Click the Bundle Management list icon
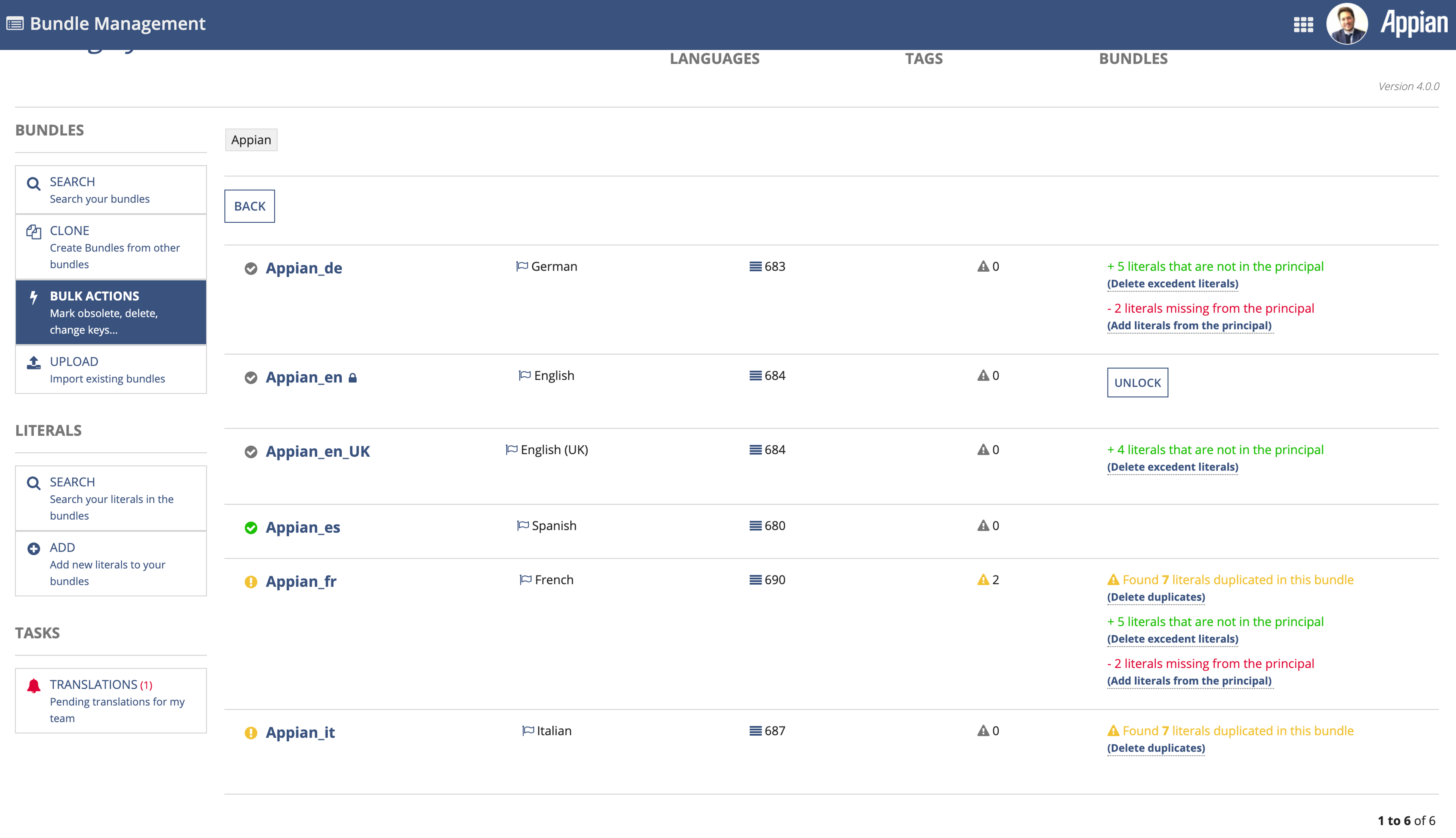Image resolution: width=1456 pixels, height=838 pixels. (15, 24)
